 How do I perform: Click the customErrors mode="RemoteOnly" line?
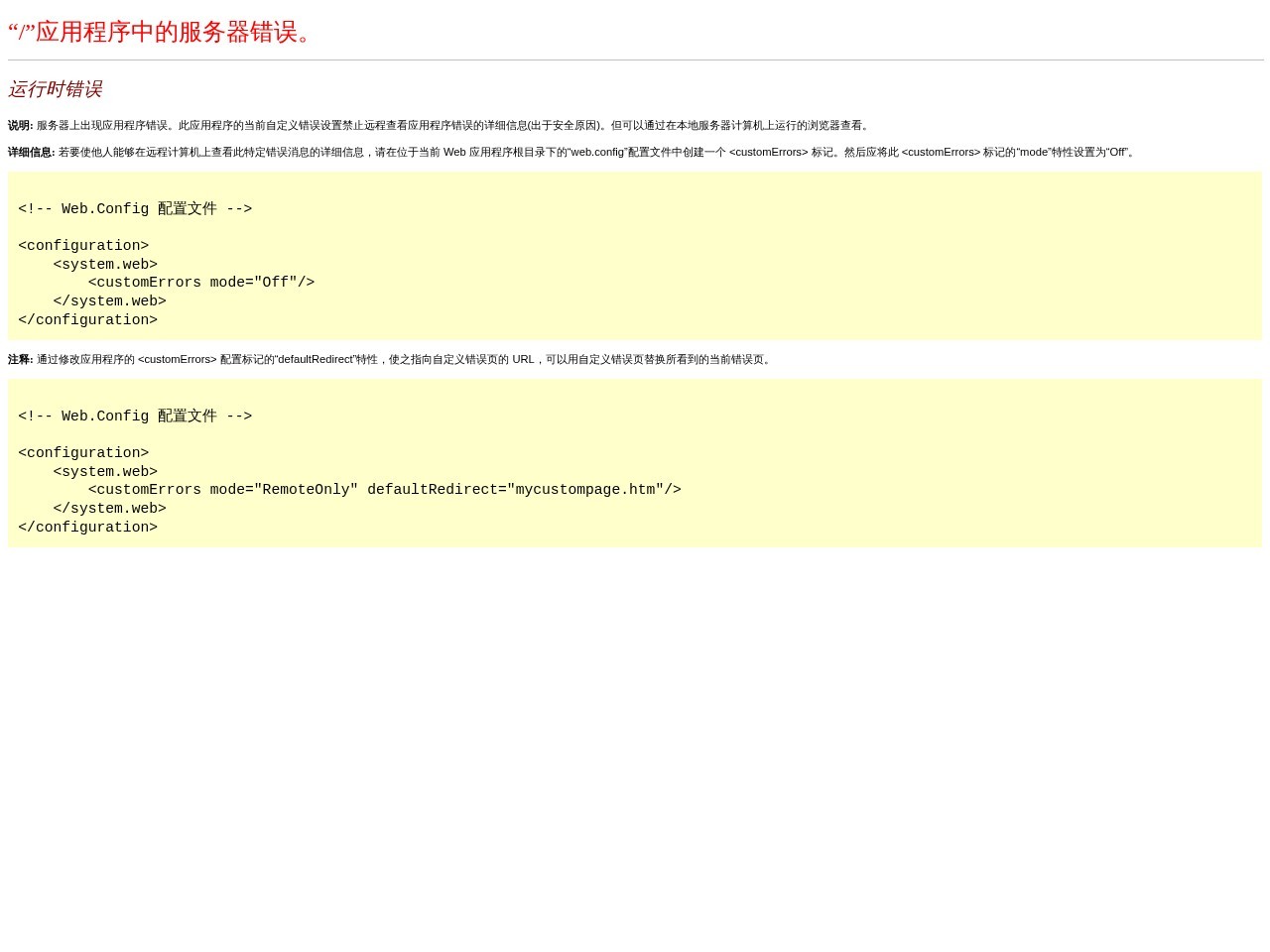click(x=385, y=490)
